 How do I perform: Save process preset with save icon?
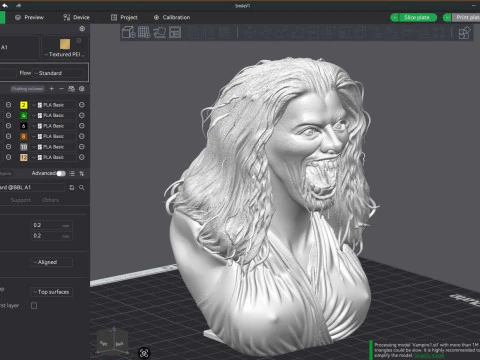[x=72, y=188]
